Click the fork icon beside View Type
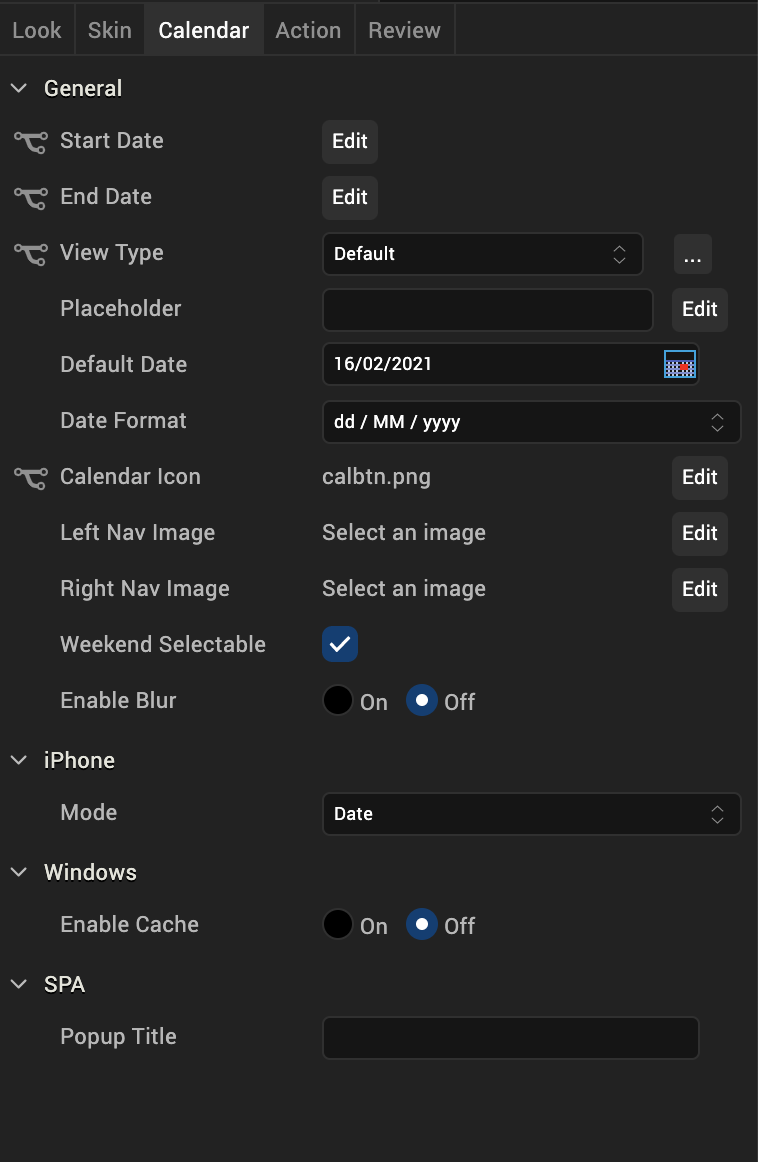 30,254
